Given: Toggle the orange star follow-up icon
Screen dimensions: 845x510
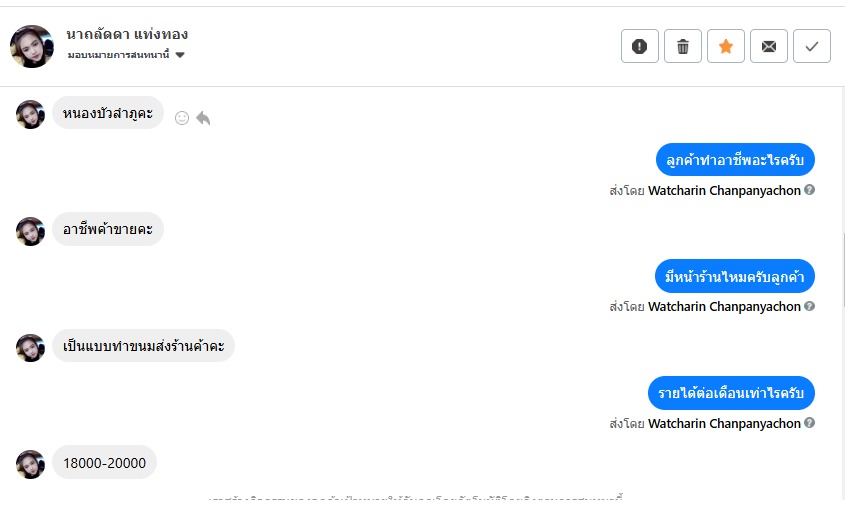Looking at the screenshot, I should (x=726, y=46).
